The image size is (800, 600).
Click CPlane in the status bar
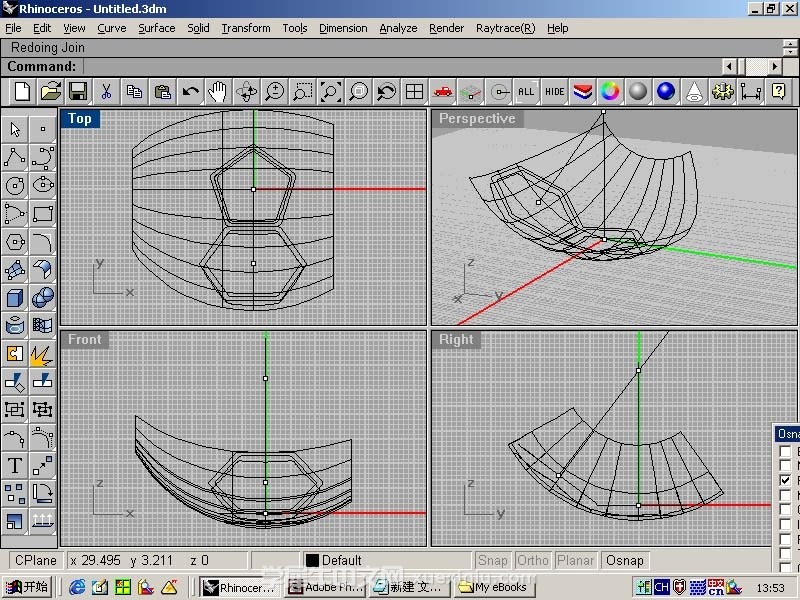pos(36,560)
